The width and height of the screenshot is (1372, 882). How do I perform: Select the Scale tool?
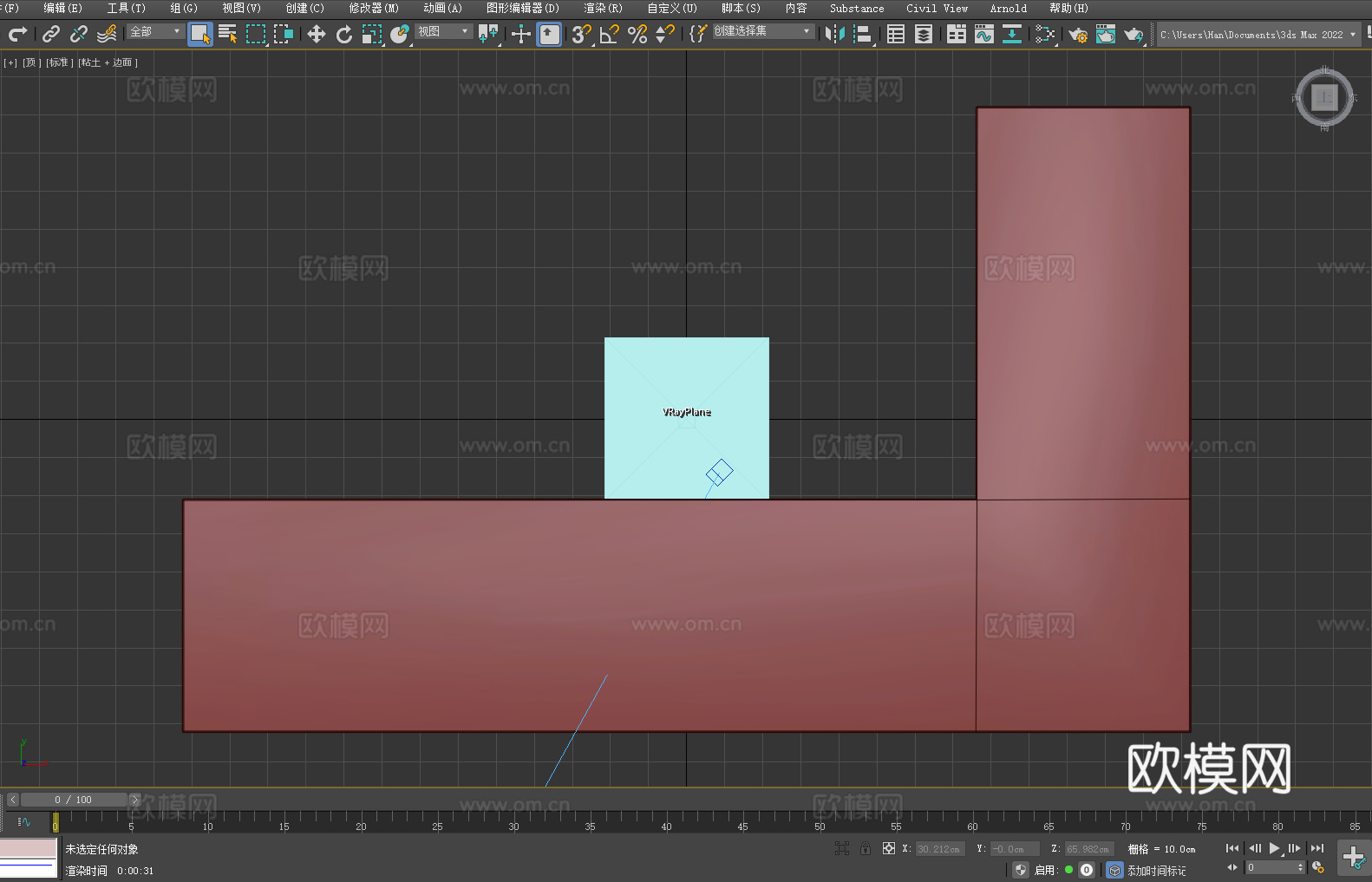(x=372, y=34)
